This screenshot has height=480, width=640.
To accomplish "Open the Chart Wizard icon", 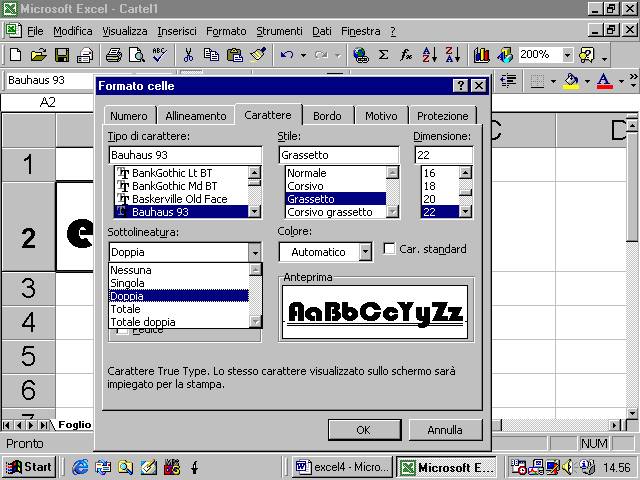I will (482, 55).
